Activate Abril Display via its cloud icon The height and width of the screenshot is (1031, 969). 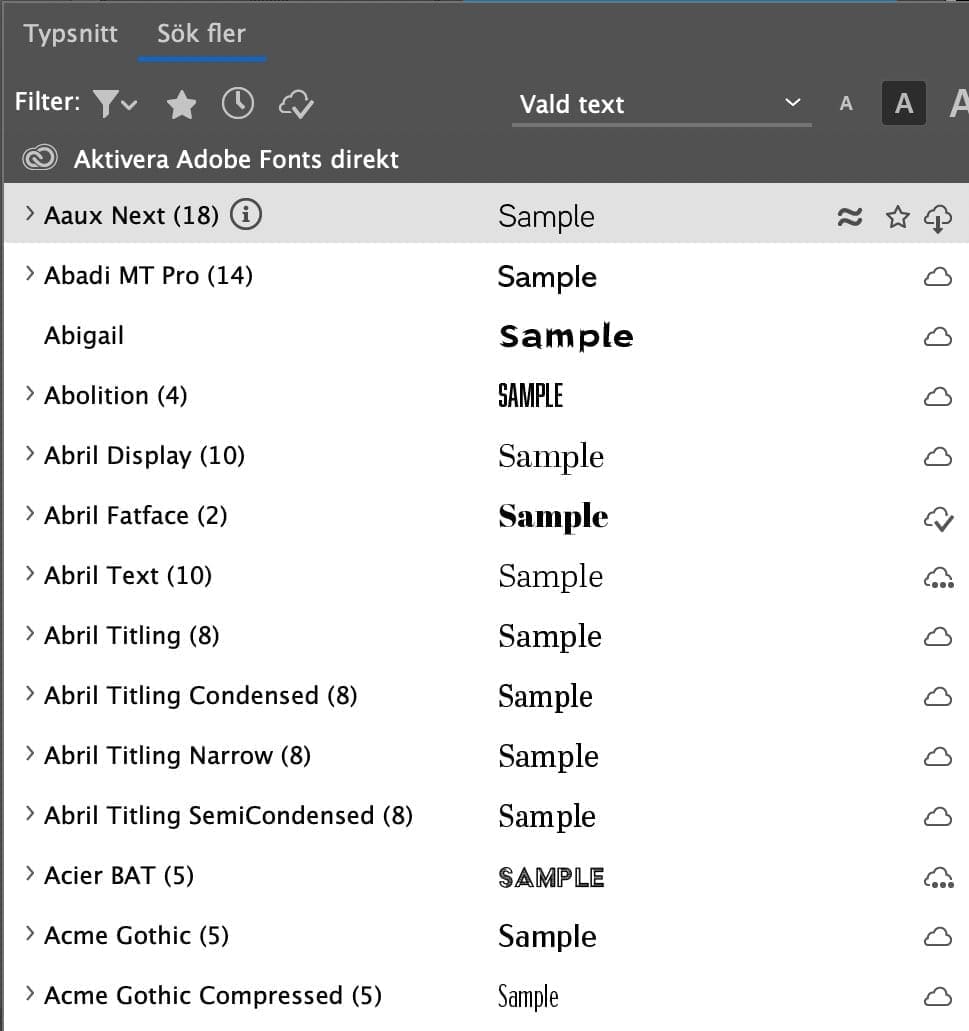(938, 457)
